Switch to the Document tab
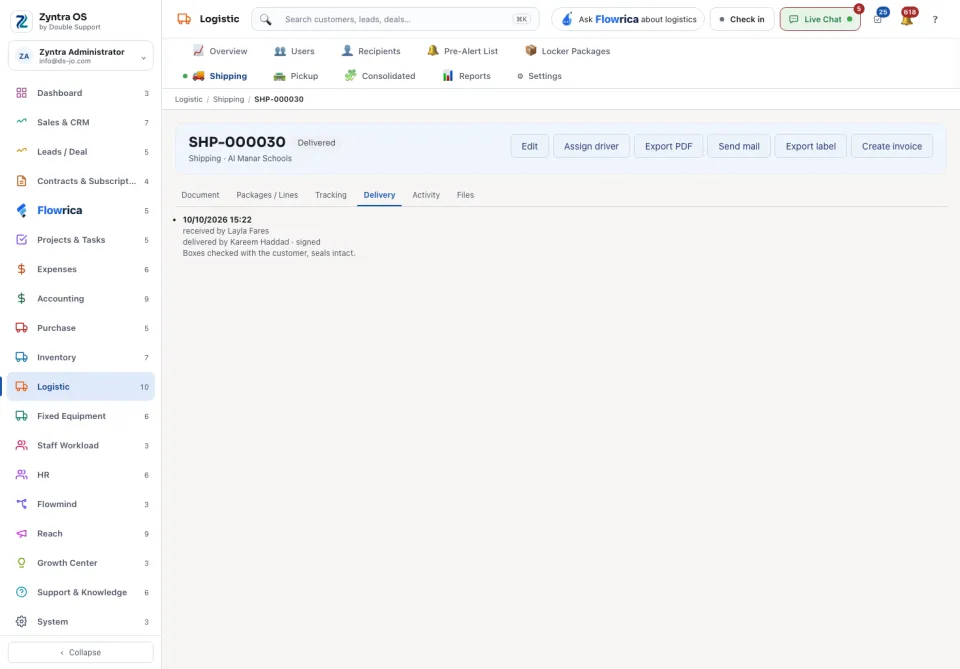The image size is (960, 669). click(x=200, y=195)
